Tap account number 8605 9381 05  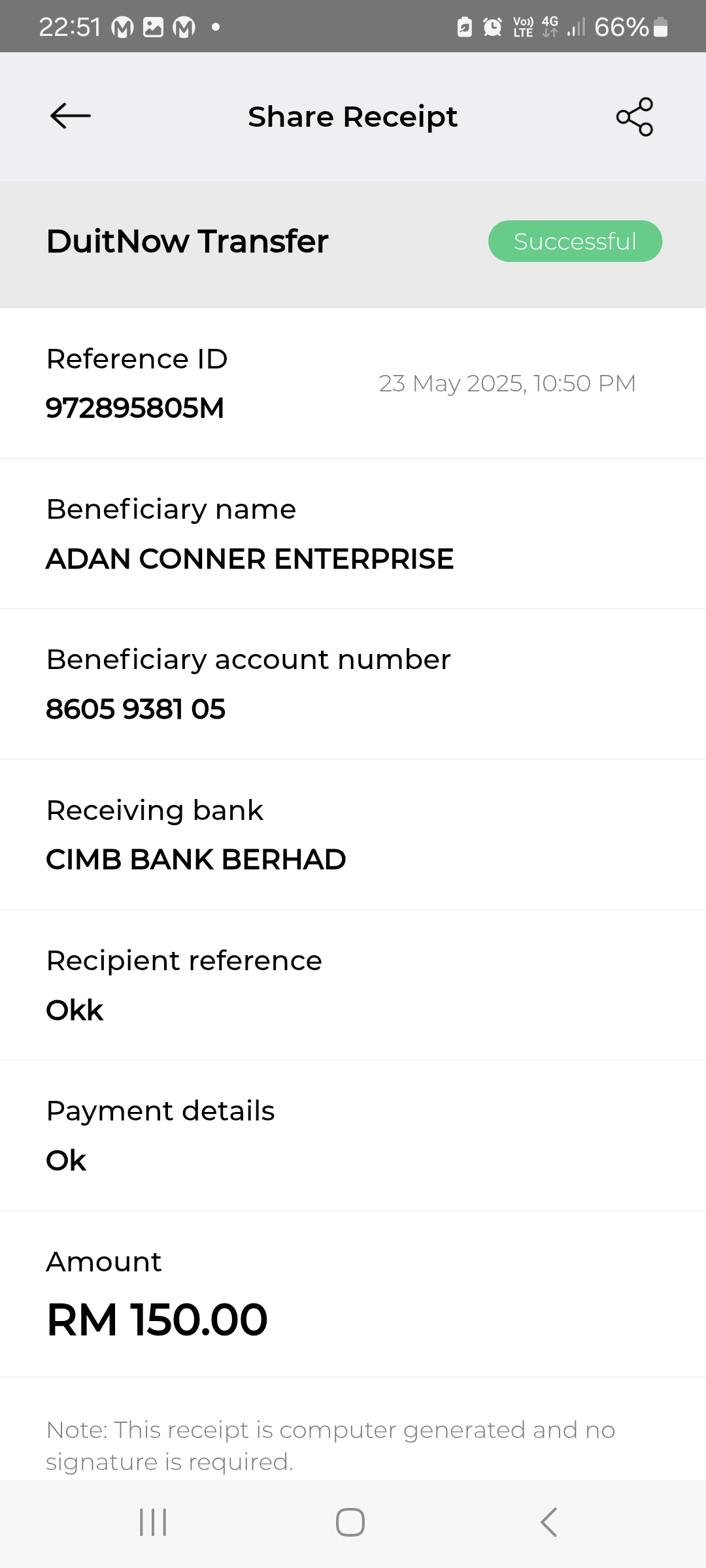135,710
